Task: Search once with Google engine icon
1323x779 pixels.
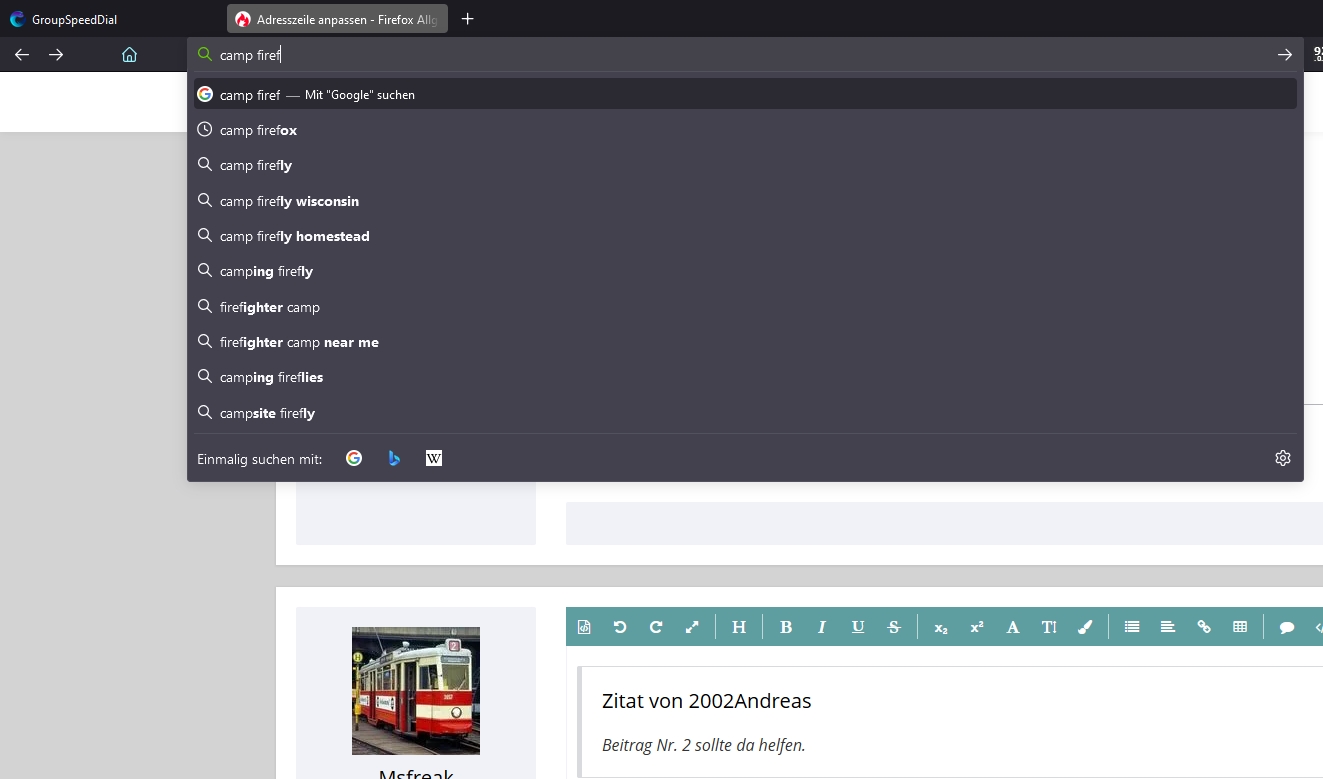Action: coord(354,458)
